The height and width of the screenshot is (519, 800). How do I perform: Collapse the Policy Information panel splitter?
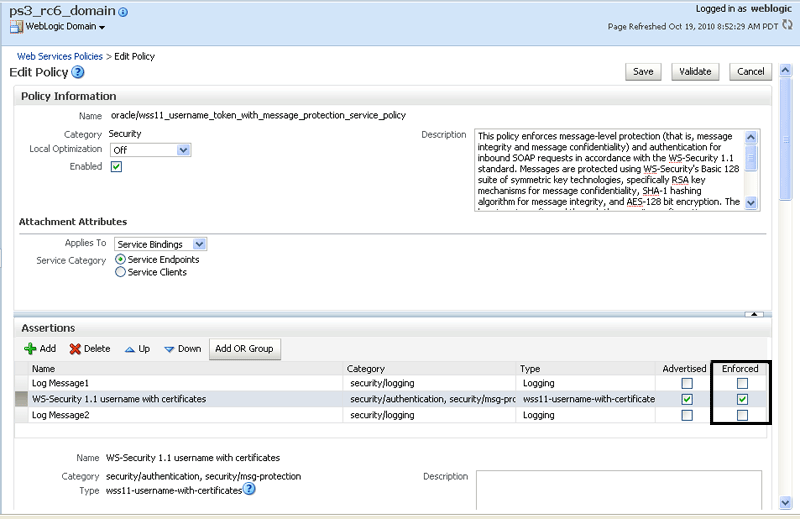(754, 314)
